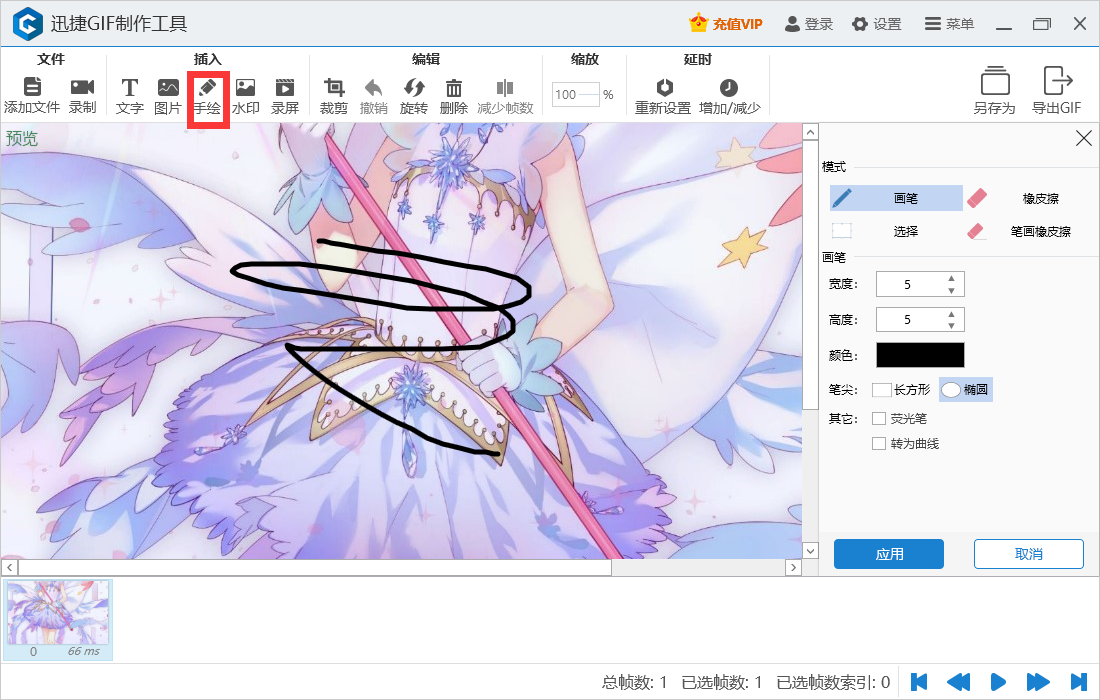Save project using 另存为
Screen dimensions: 1100x700
(x=995, y=90)
